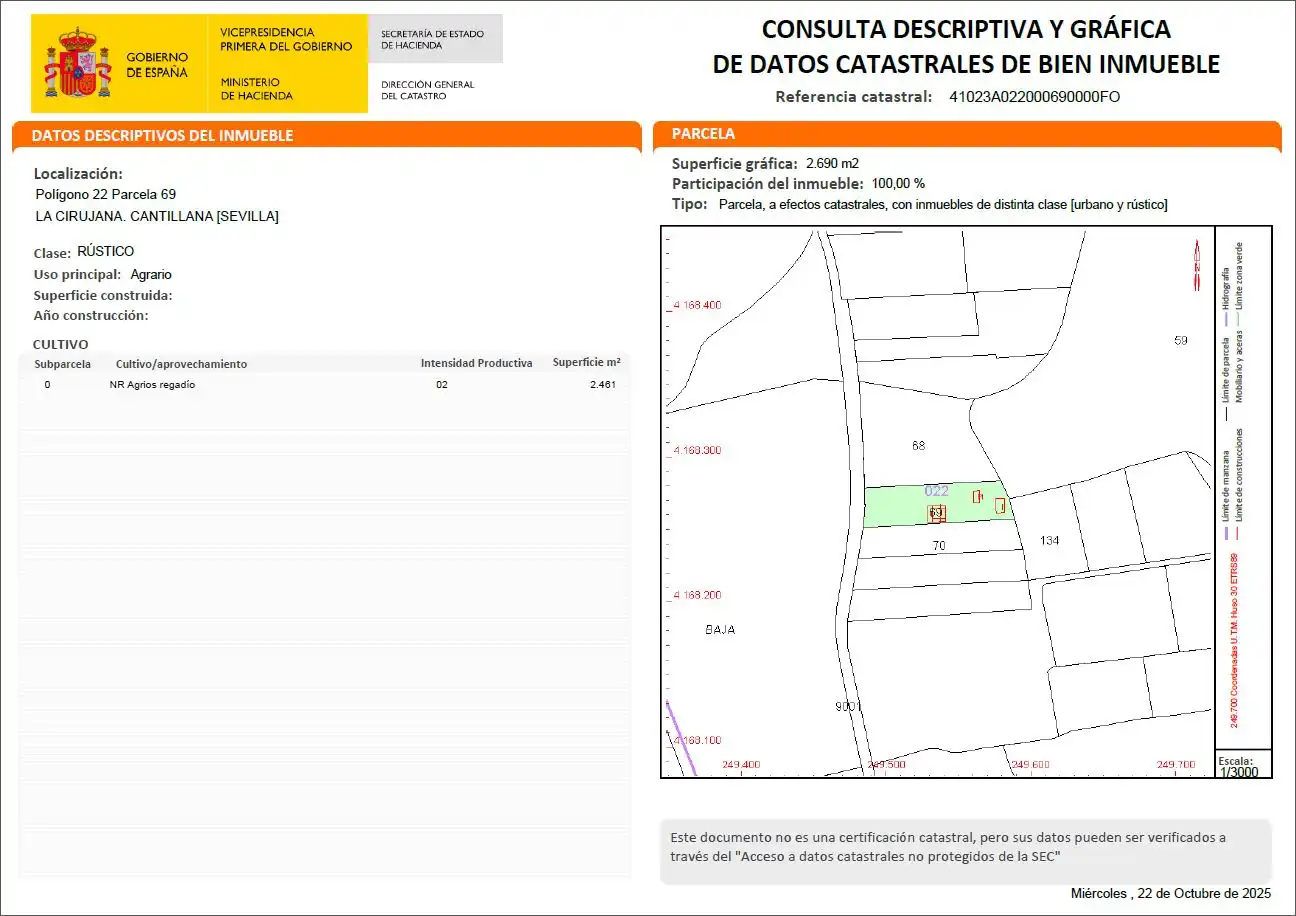Click 'DIRECCIÓN GENERAL DEL CATASTRO' text

point(428,90)
